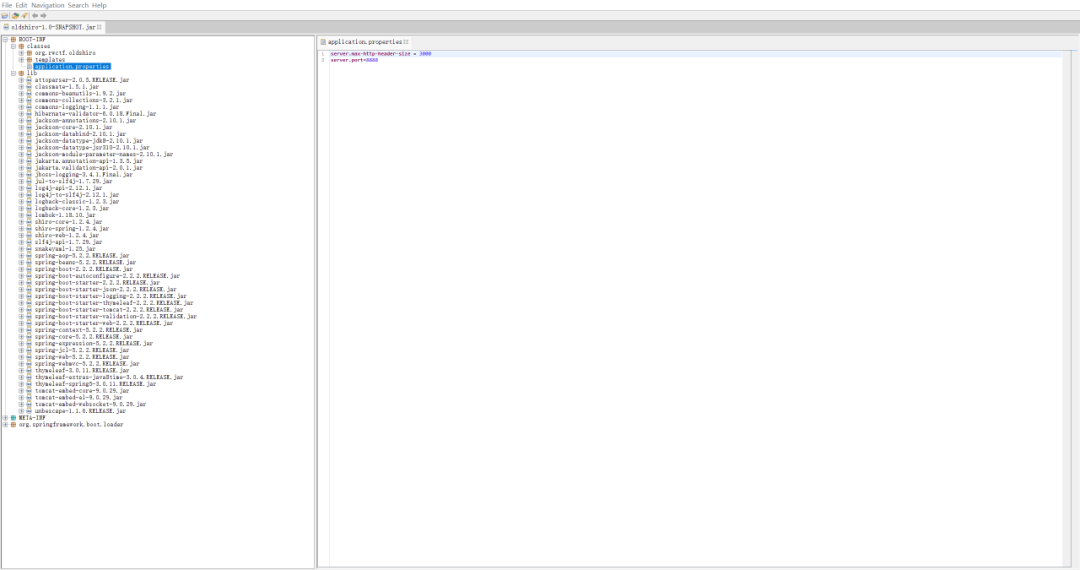Click the package icon beside META-INF
Screen dimensions: 1080x570
(x=13, y=418)
